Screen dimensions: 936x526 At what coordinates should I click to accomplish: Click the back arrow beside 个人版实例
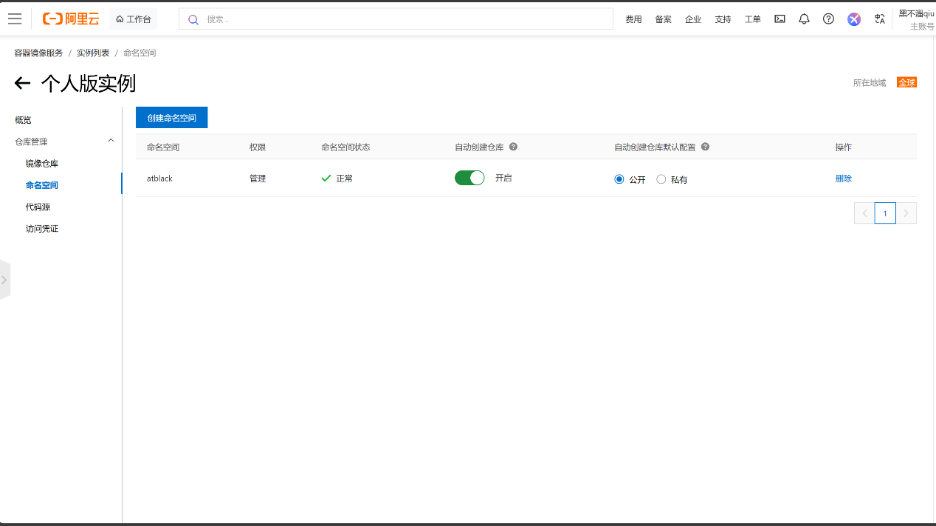[x=22, y=83]
